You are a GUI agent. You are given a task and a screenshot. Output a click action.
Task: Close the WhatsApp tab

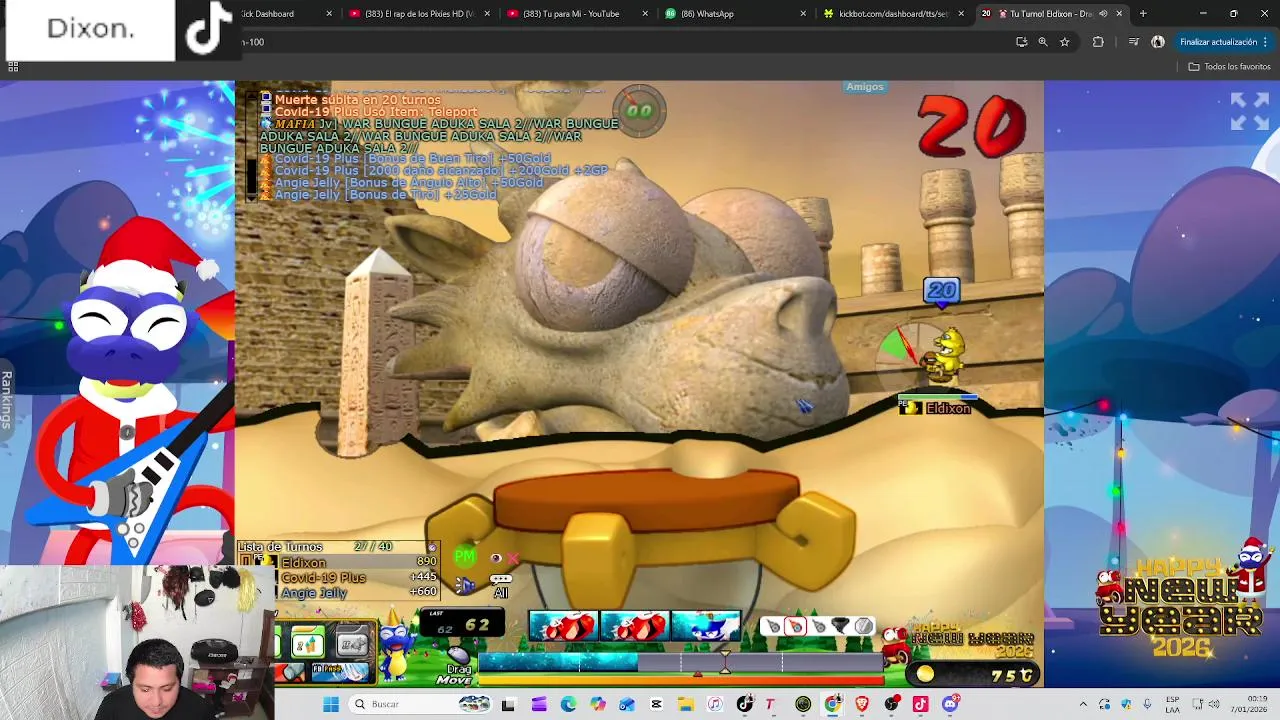click(803, 14)
